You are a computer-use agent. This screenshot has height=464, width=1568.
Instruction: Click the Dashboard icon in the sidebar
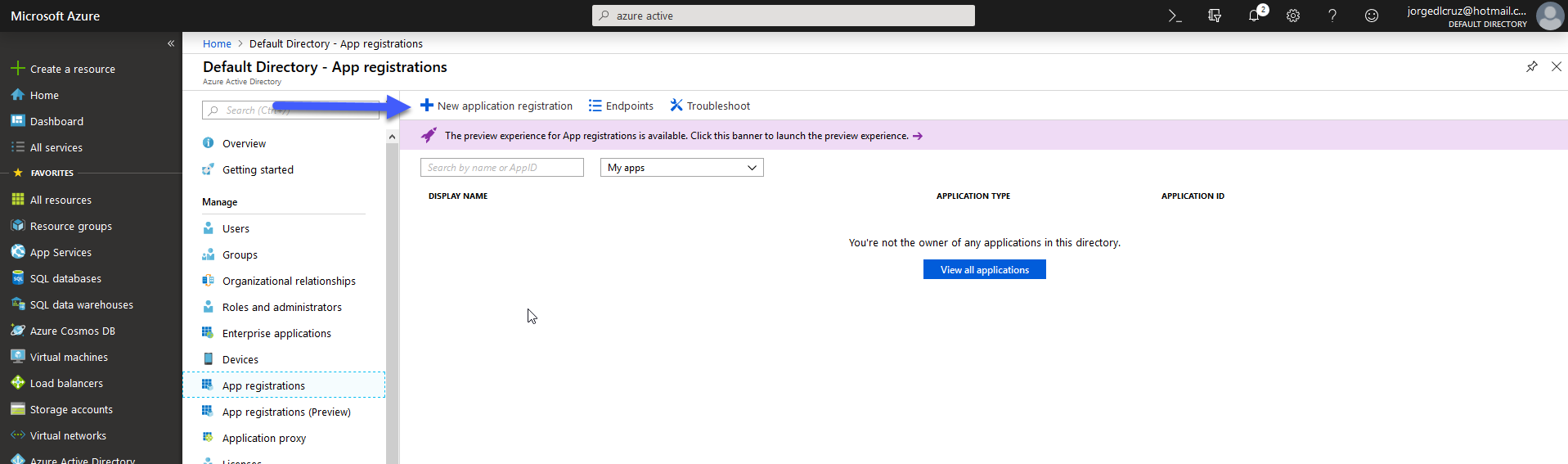[18, 121]
